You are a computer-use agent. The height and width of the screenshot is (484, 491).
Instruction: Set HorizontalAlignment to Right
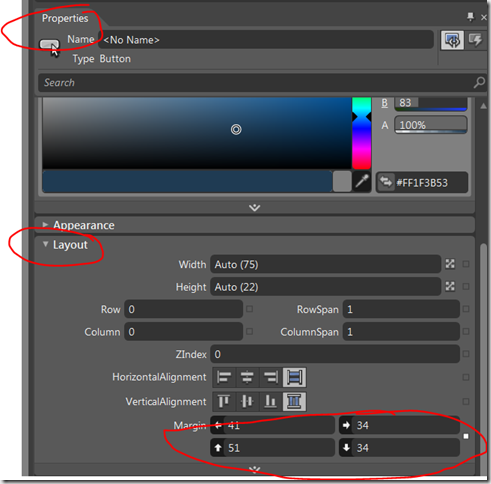click(x=270, y=378)
